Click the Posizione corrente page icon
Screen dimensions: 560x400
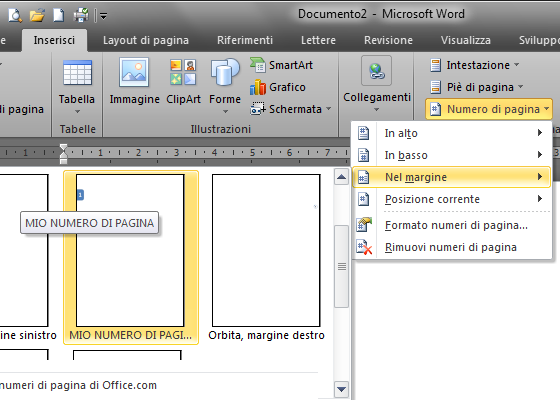364,199
